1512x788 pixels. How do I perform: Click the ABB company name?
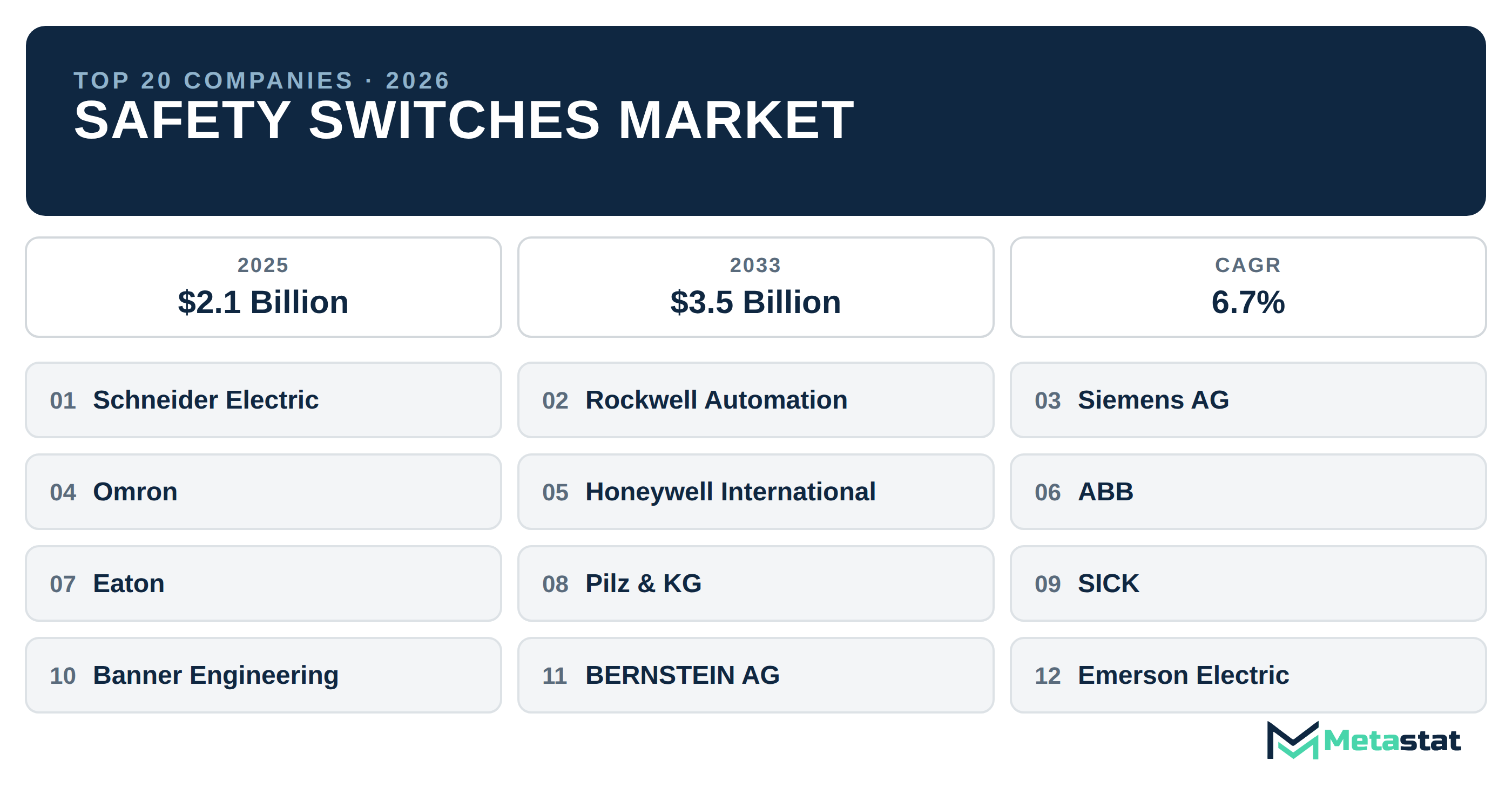(1105, 492)
